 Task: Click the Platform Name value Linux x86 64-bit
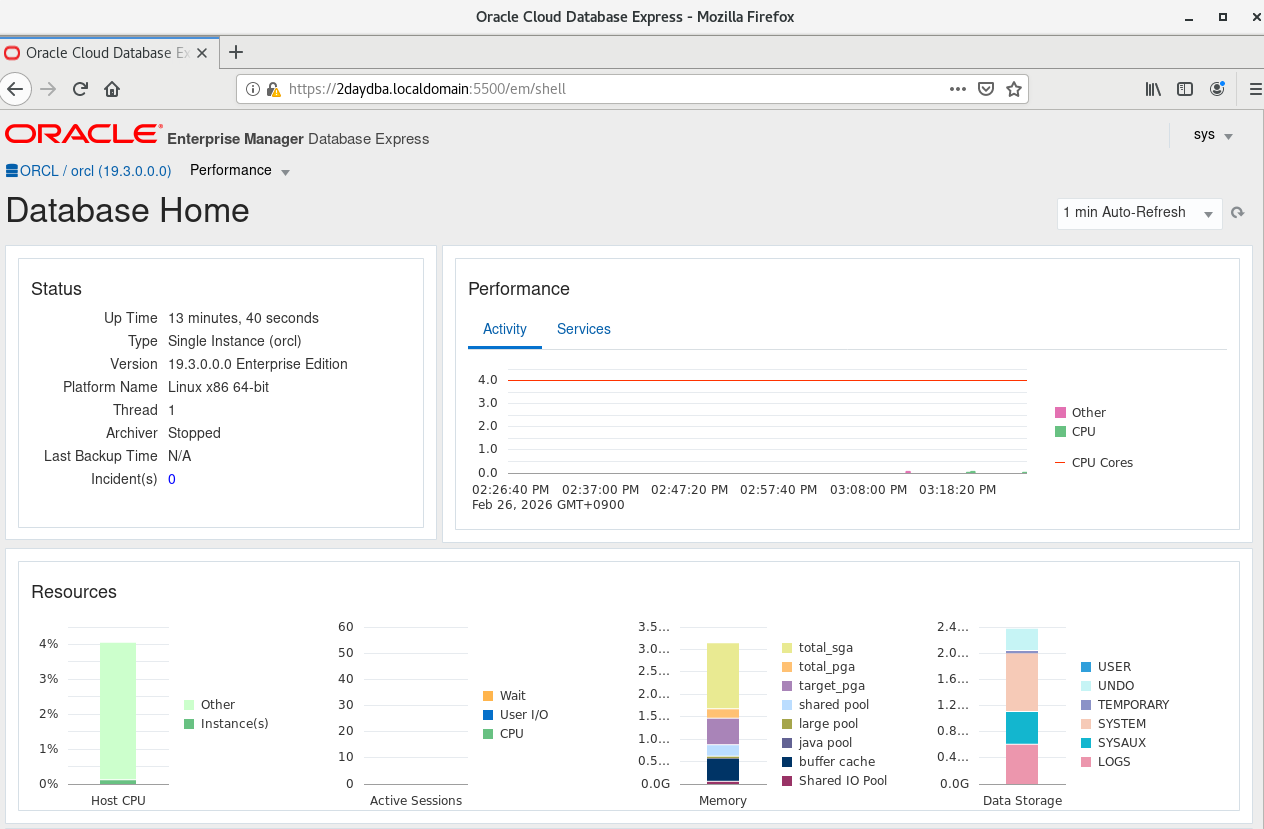[x=218, y=387]
